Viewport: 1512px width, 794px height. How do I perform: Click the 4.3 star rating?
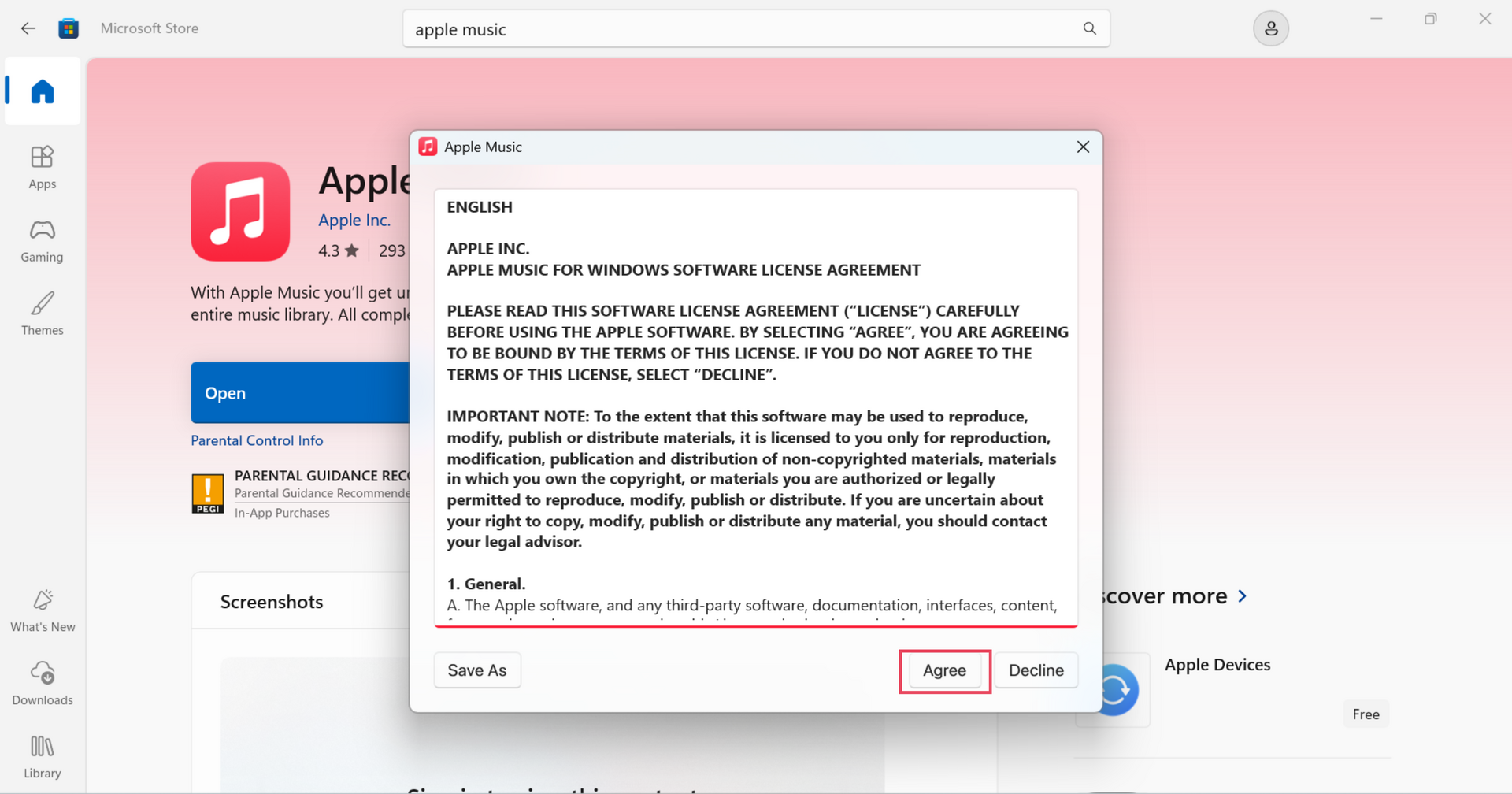pyautogui.click(x=339, y=250)
